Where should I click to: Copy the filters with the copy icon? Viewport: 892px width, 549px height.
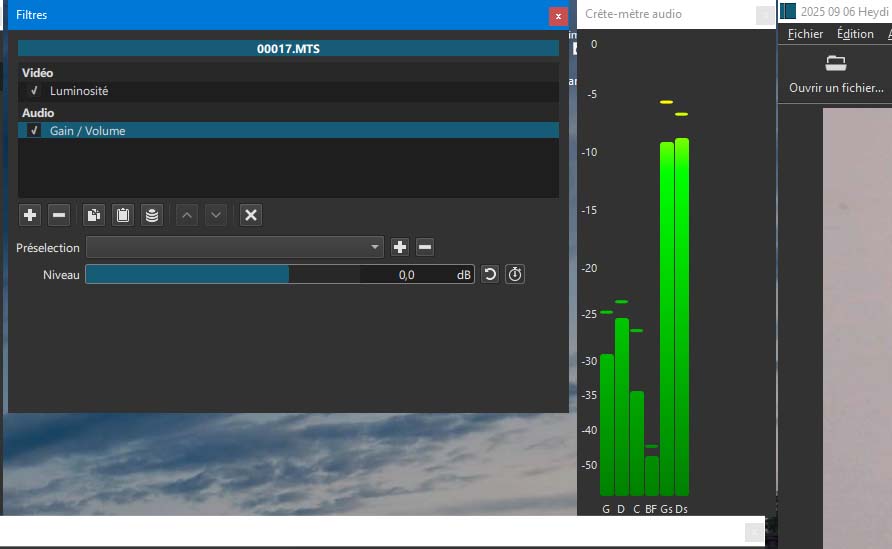point(93,215)
